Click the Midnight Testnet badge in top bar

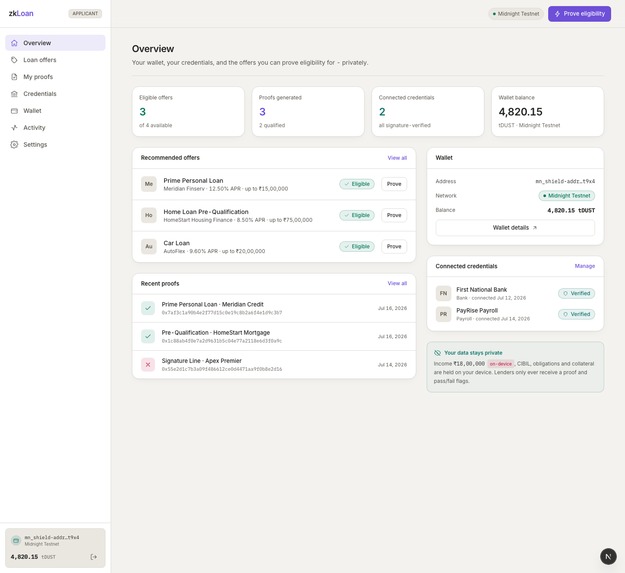tap(516, 14)
